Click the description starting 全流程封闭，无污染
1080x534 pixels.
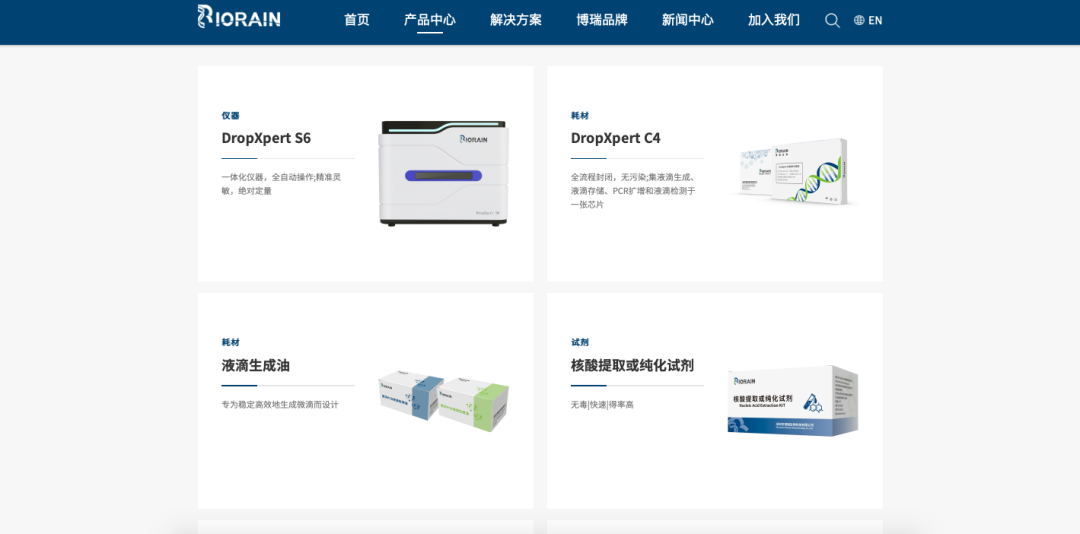point(633,191)
